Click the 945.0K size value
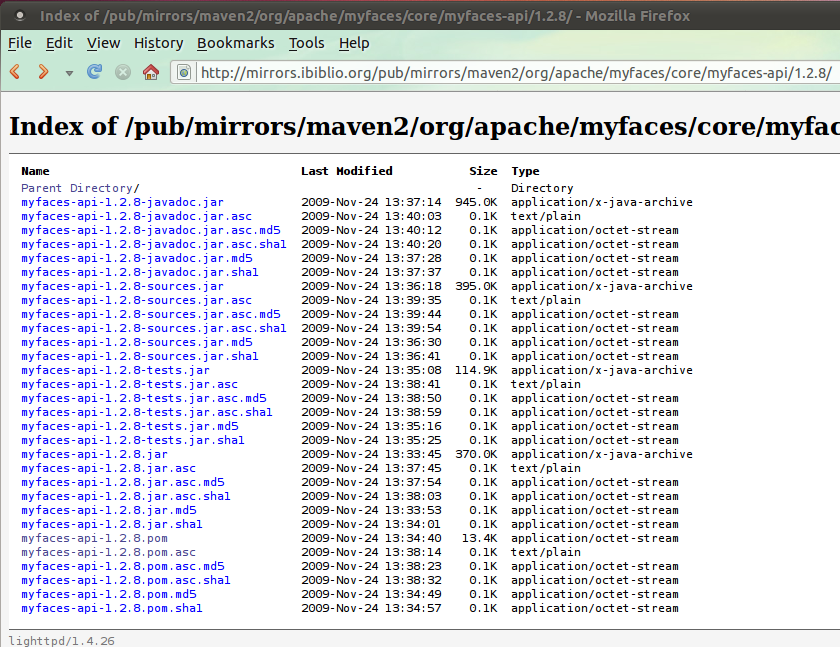 pos(476,202)
